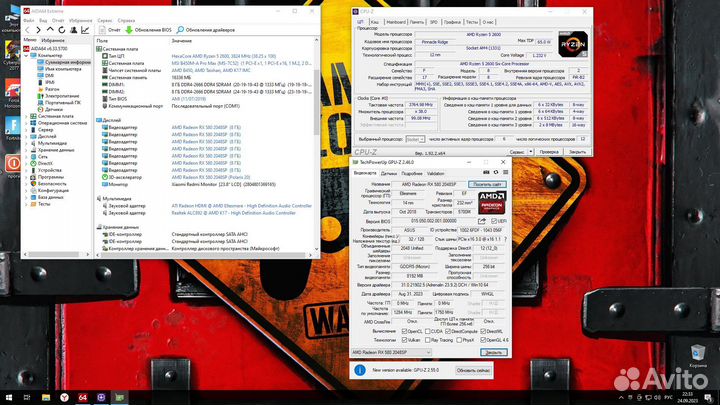This screenshot has height=405, width=720.
Task: Click the Обновления драйверов toolbar button
Action: (206, 30)
